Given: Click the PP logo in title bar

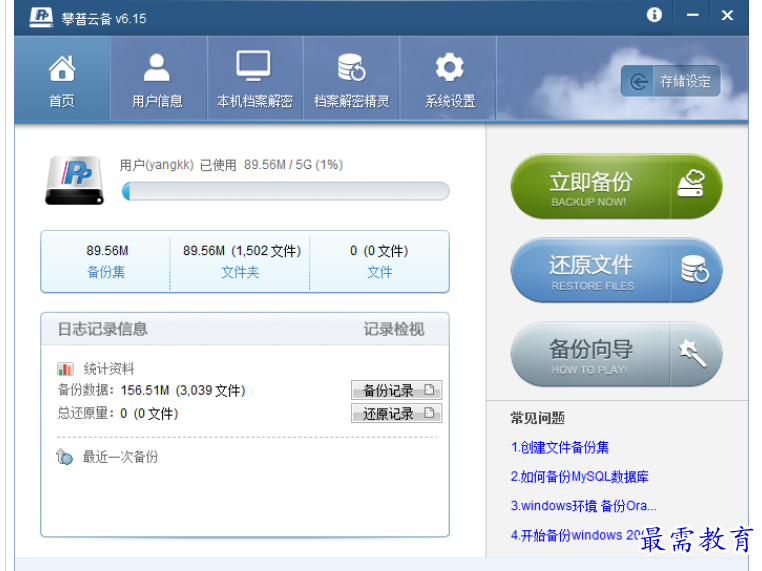Looking at the screenshot, I should click(x=41, y=17).
